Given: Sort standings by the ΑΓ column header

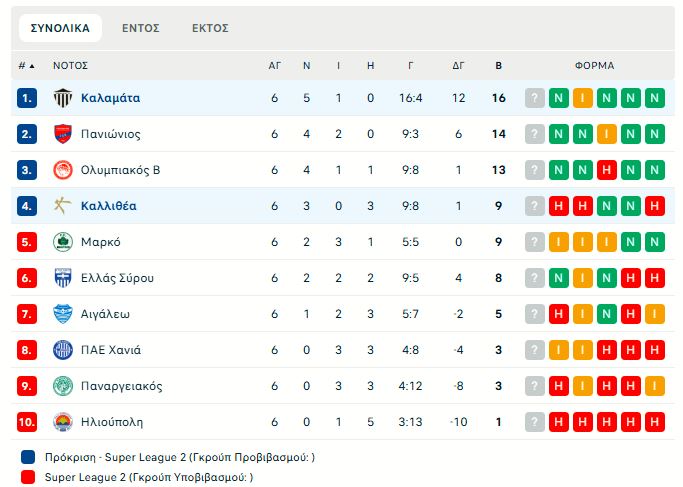Looking at the screenshot, I should click(x=275, y=66).
